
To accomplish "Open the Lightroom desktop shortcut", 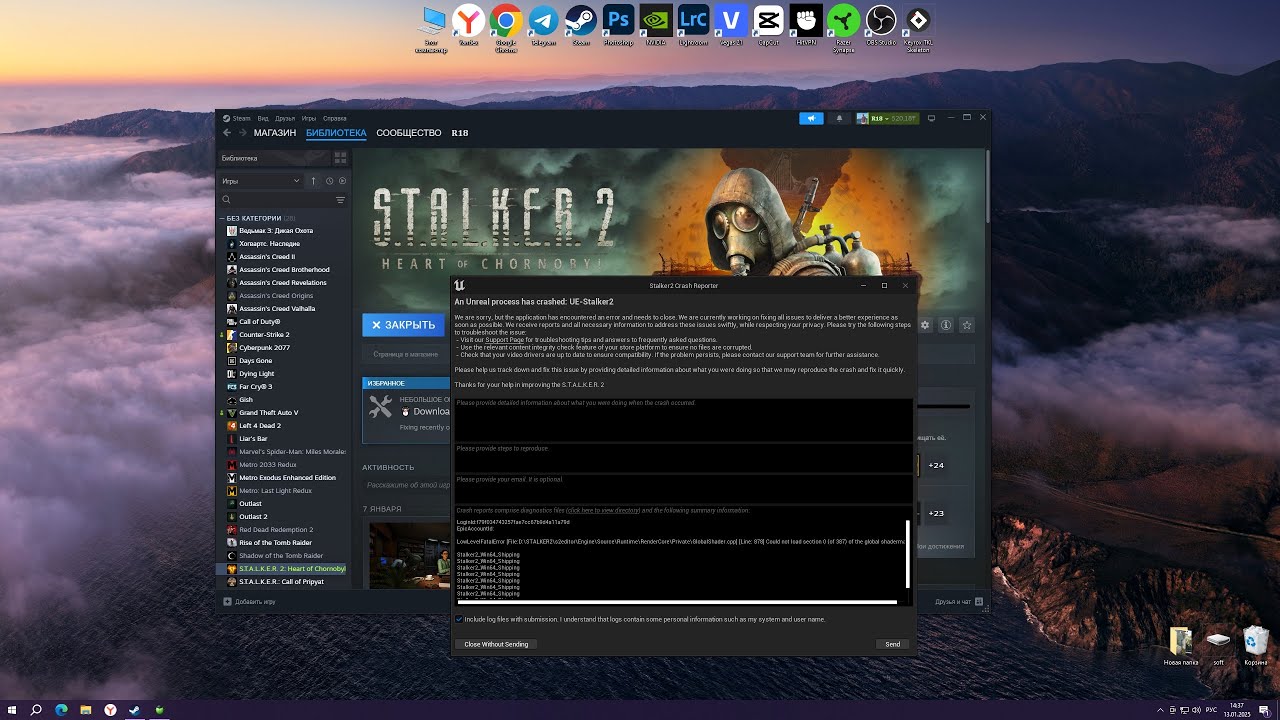I will point(692,26).
